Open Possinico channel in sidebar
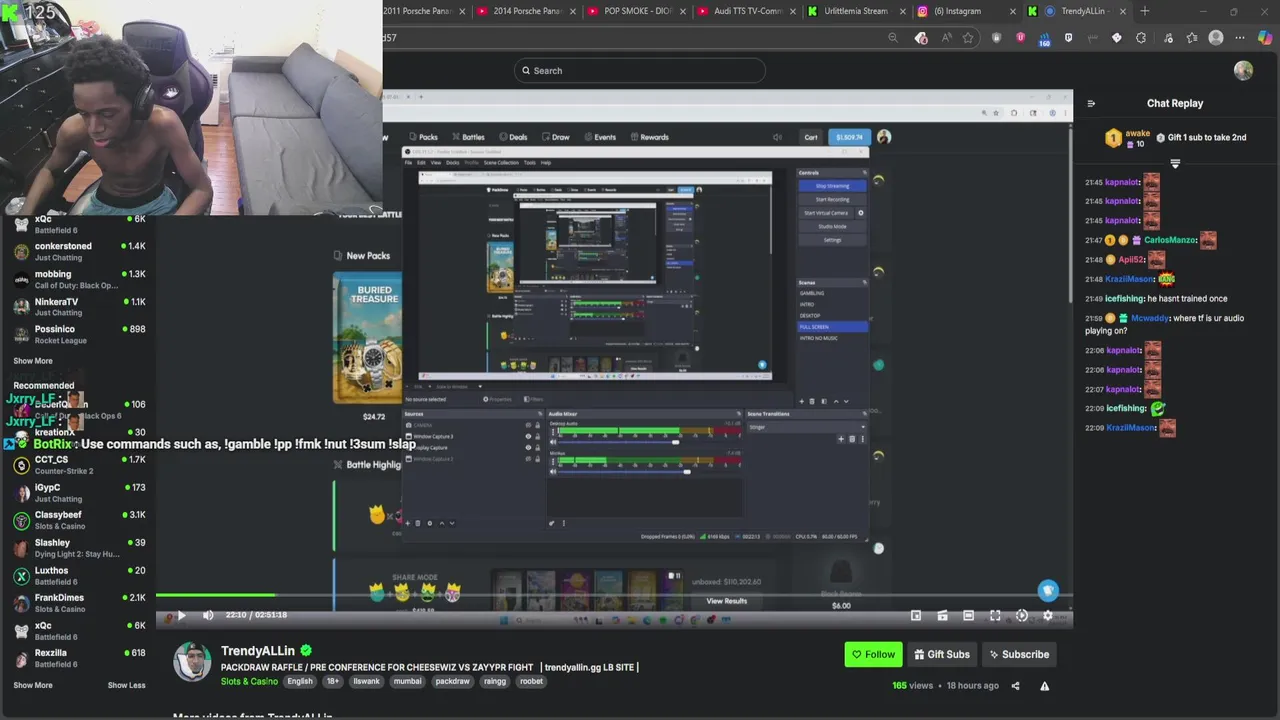This screenshot has height=720, width=1280. (80, 334)
